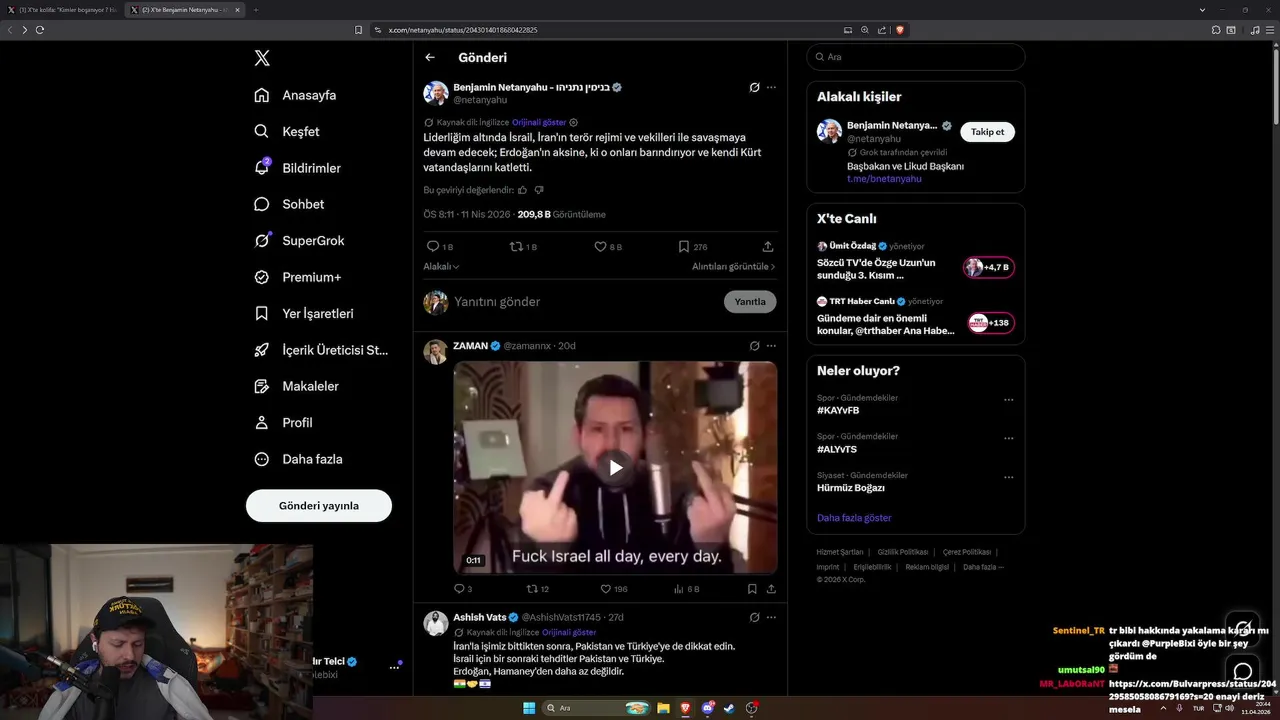This screenshot has height=720, width=1280.
Task: Reply to ZAMAN's post with 3 replies
Action: [459, 589]
